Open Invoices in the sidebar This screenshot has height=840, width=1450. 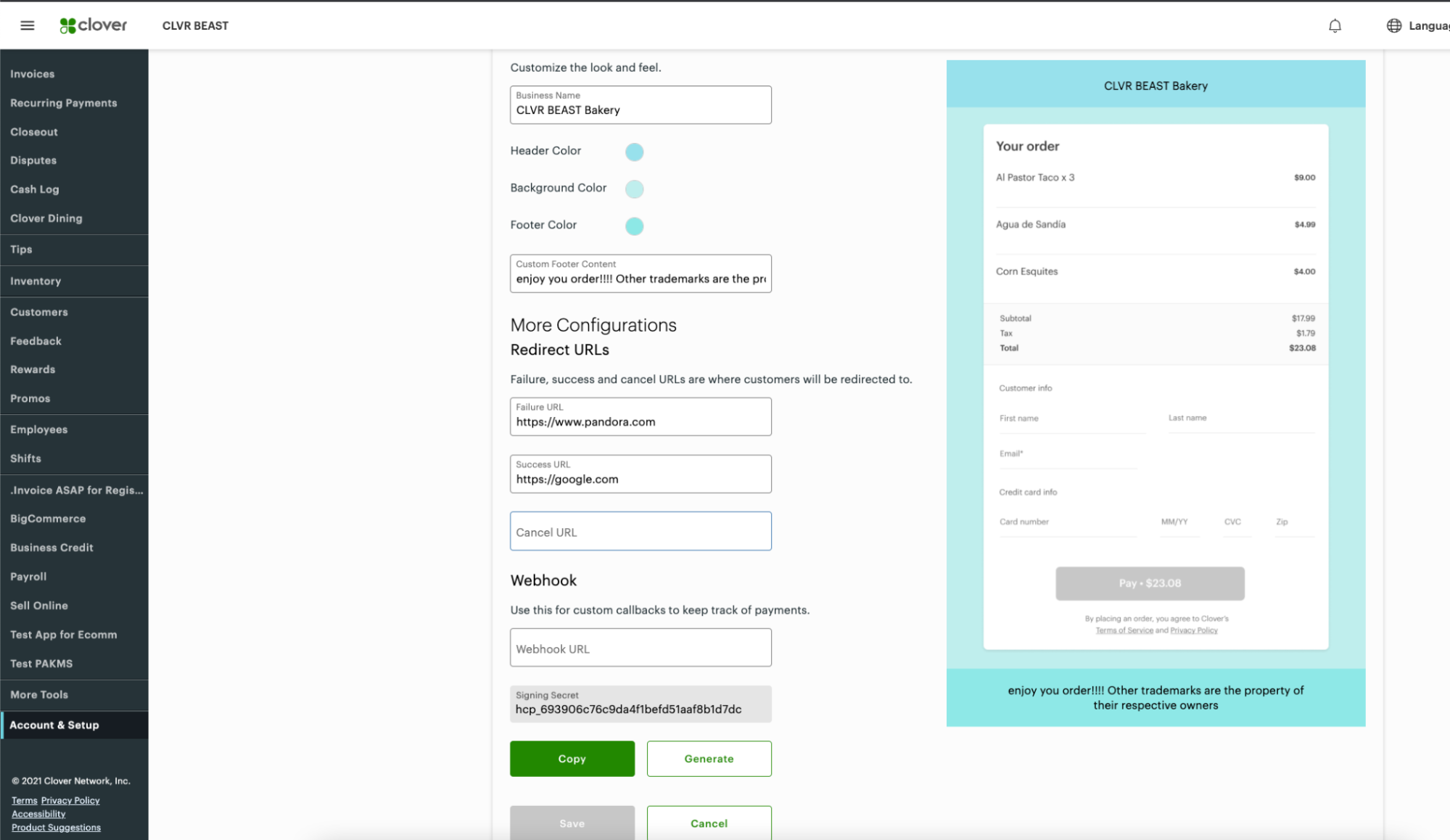click(x=33, y=74)
